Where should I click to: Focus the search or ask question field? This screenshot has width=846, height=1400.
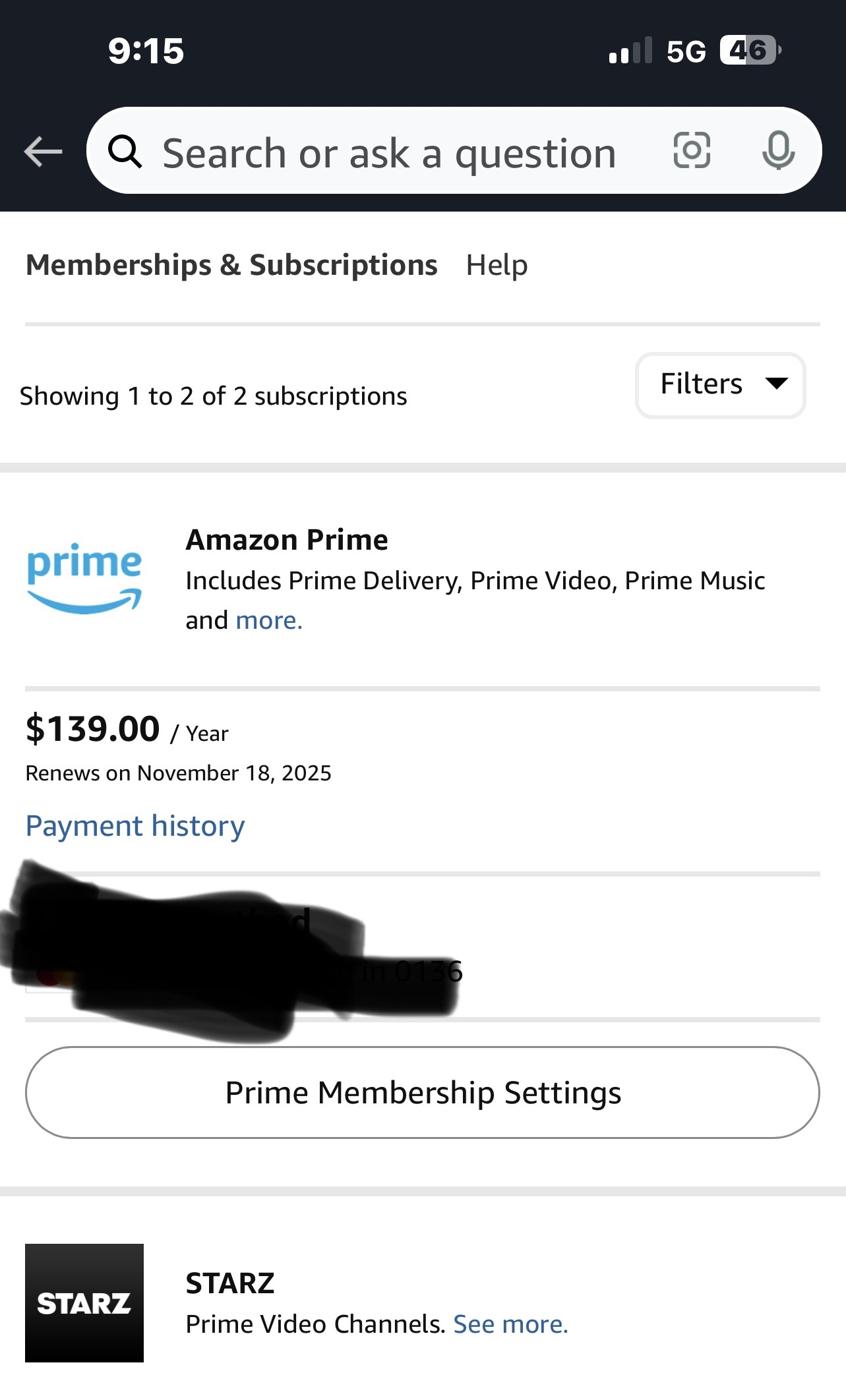pos(389,153)
